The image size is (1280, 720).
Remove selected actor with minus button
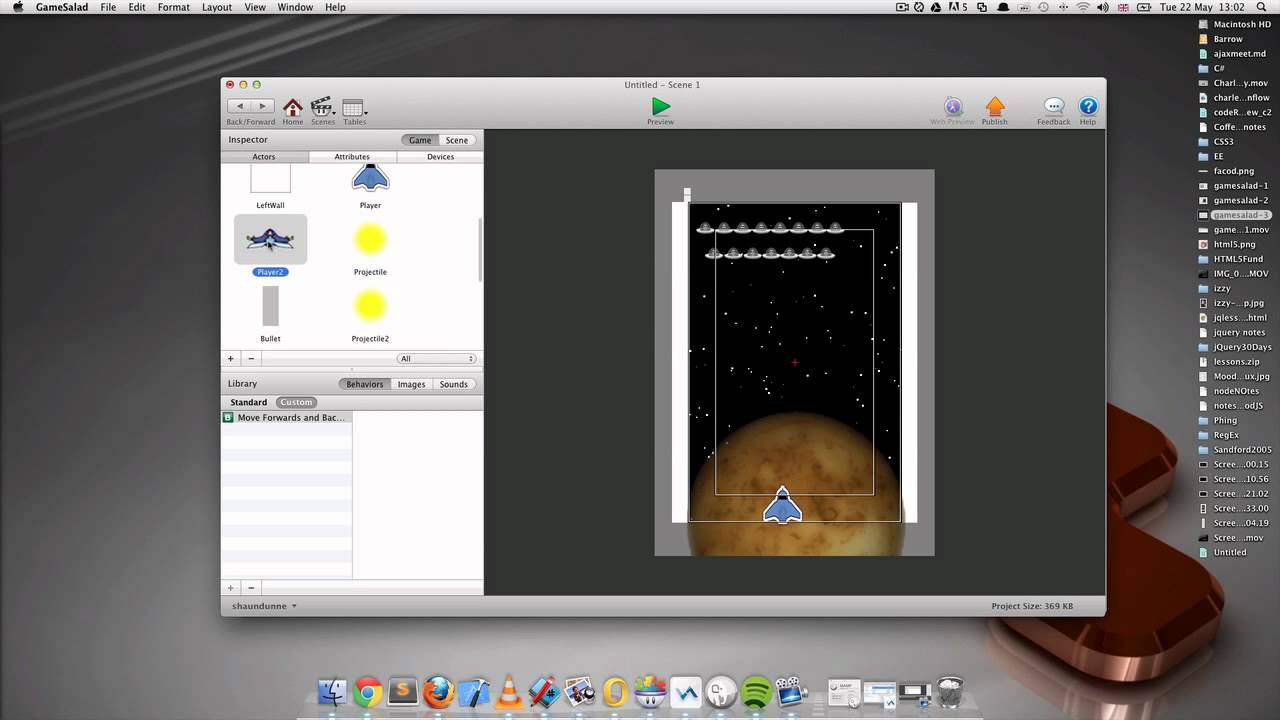(251, 358)
